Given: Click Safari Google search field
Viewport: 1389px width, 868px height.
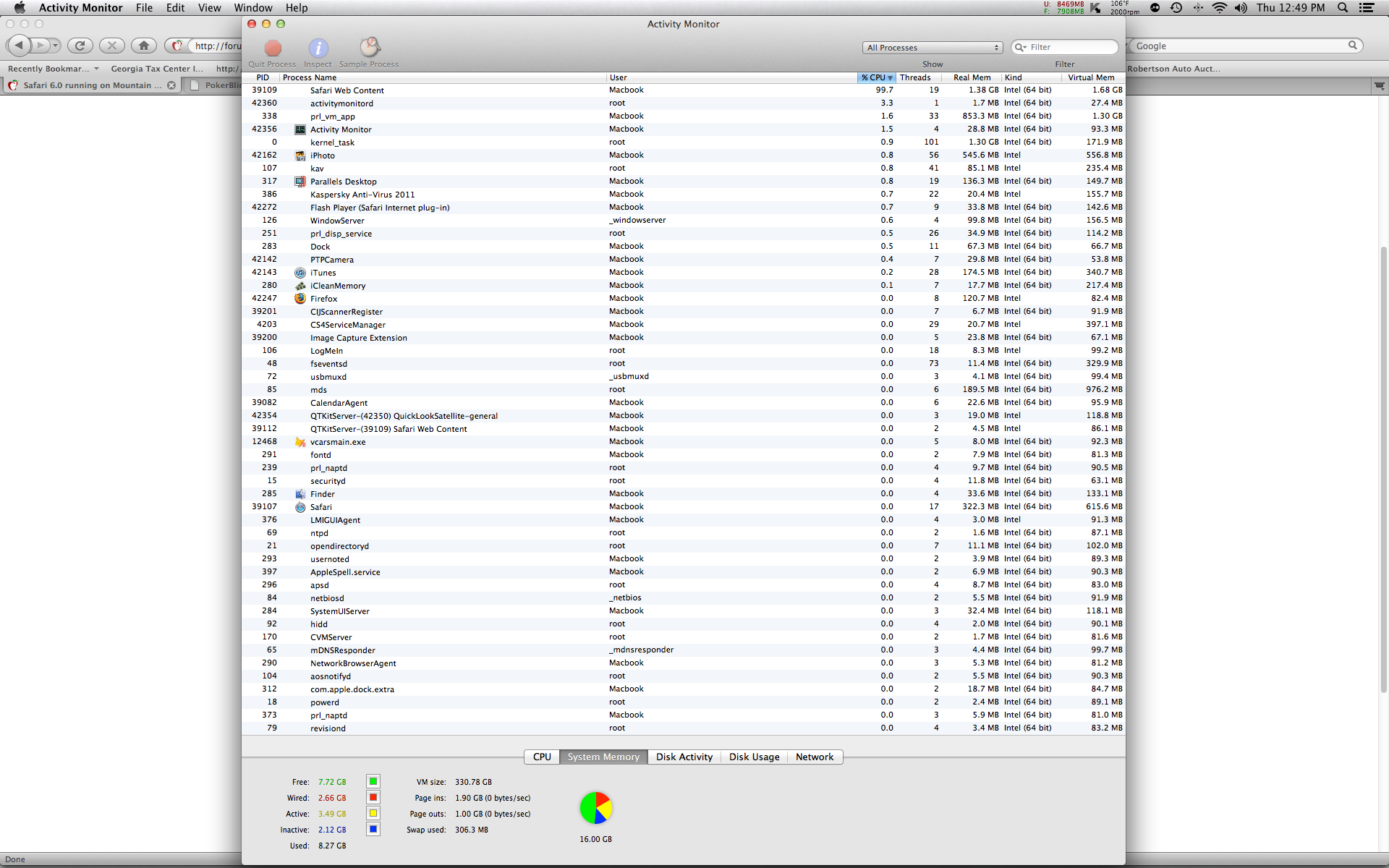Looking at the screenshot, I should click(x=1244, y=46).
